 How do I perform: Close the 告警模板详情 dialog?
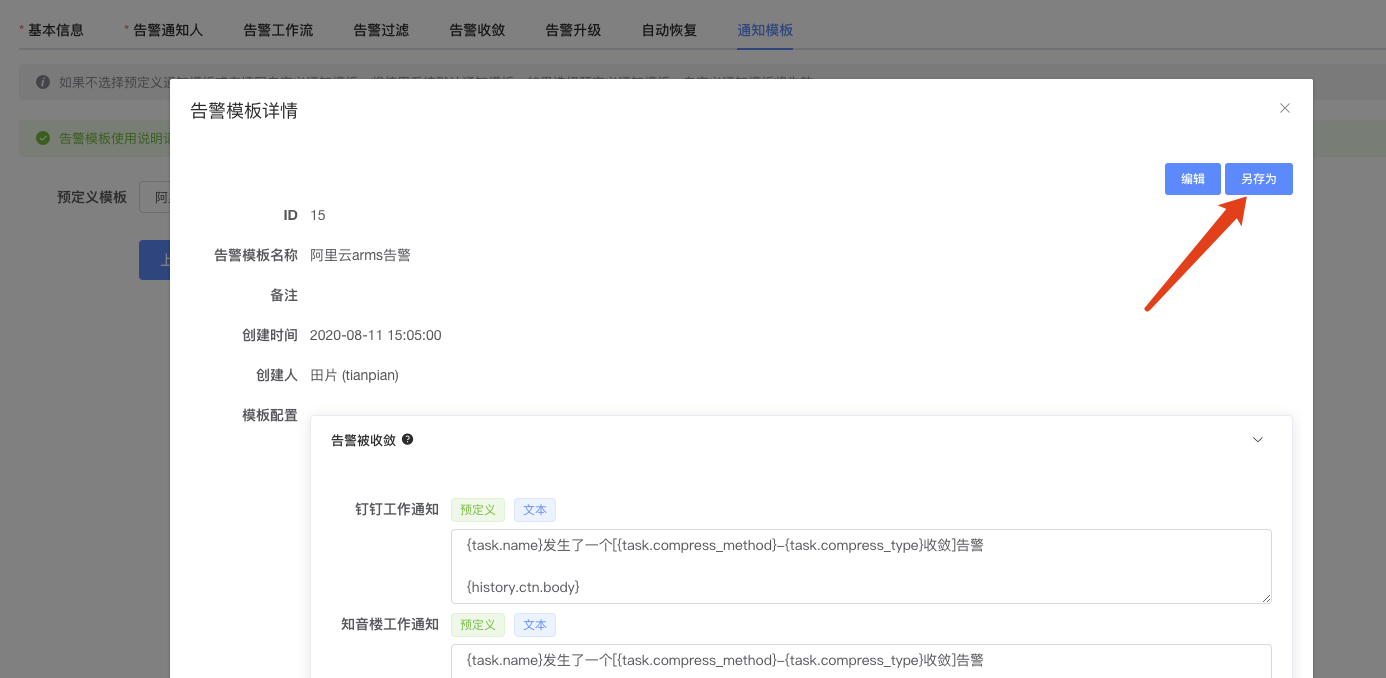coord(1285,108)
